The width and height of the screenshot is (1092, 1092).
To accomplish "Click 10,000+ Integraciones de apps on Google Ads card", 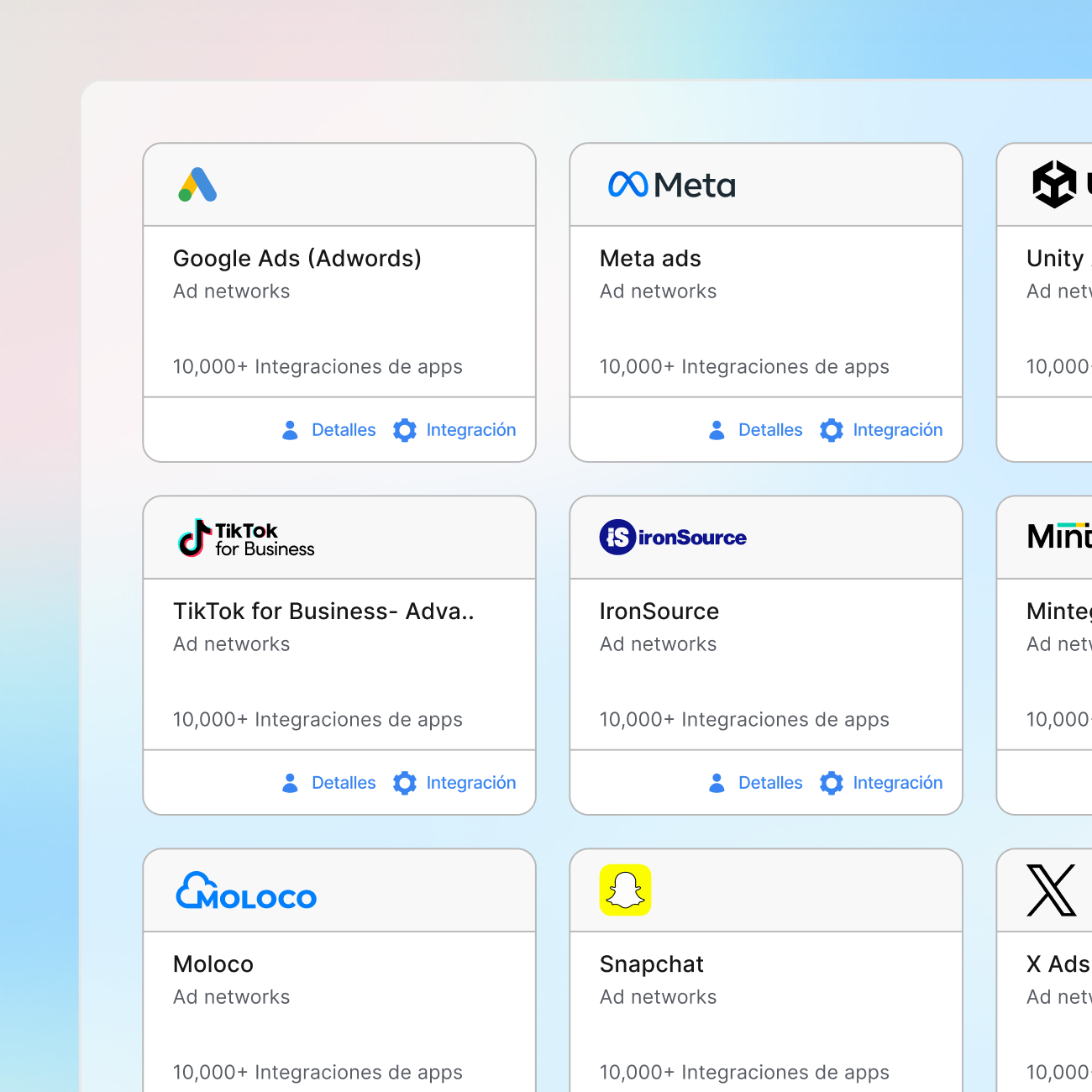I will [318, 367].
